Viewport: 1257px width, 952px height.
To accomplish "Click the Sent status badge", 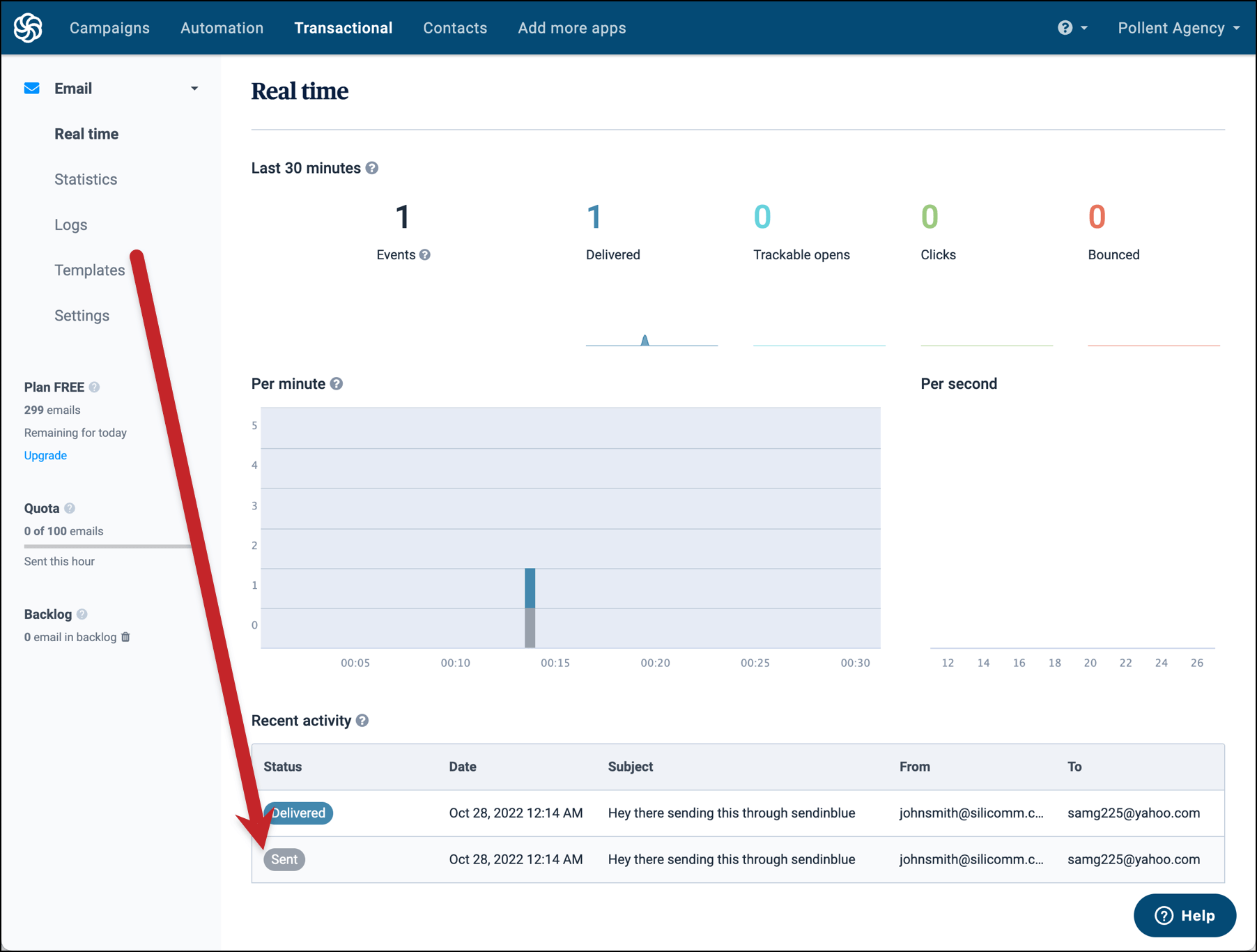I will coord(284,859).
